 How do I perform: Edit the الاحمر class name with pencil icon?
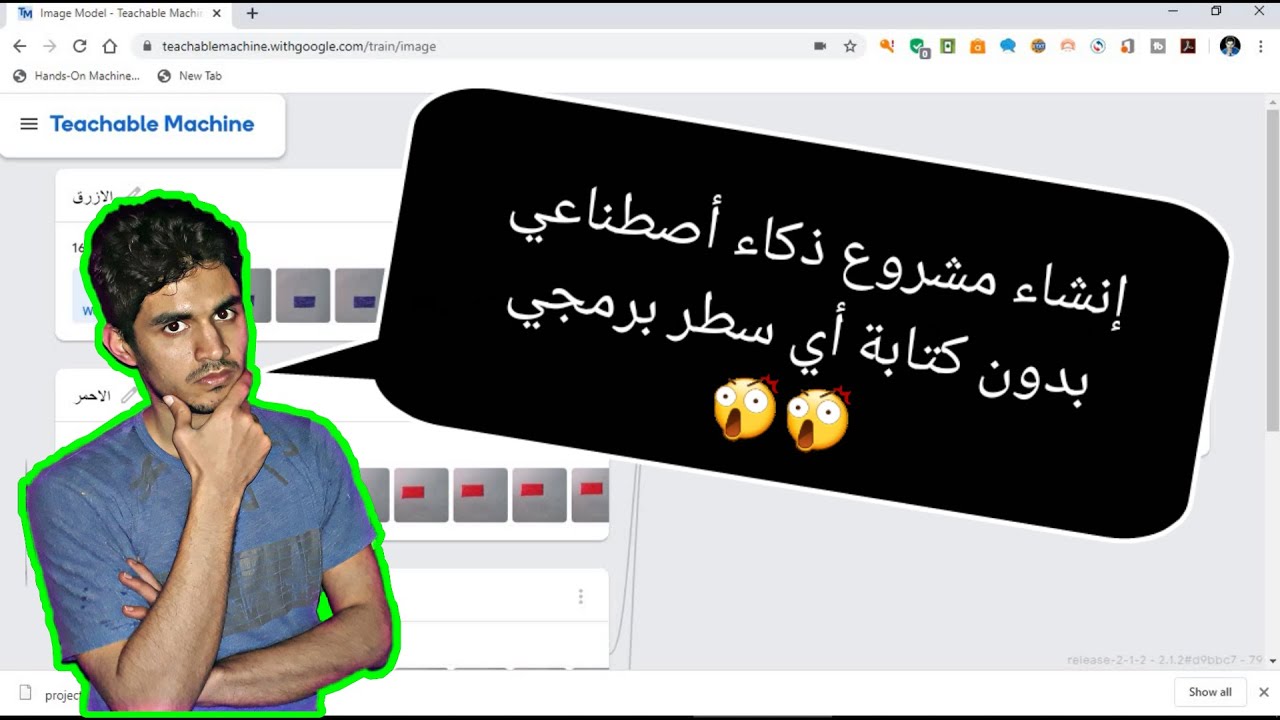click(x=129, y=396)
